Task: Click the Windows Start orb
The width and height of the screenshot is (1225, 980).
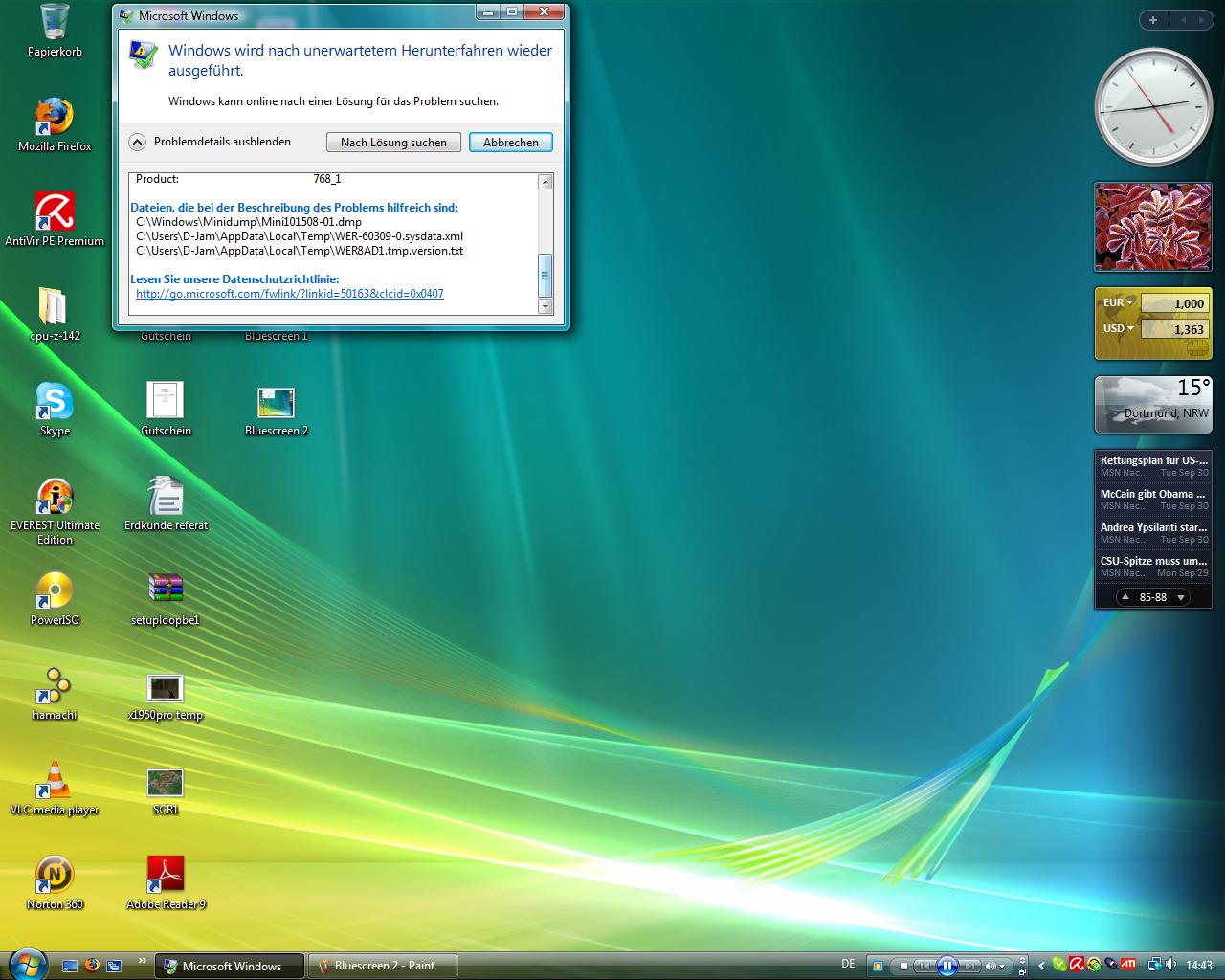Action: [x=26, y=965]
